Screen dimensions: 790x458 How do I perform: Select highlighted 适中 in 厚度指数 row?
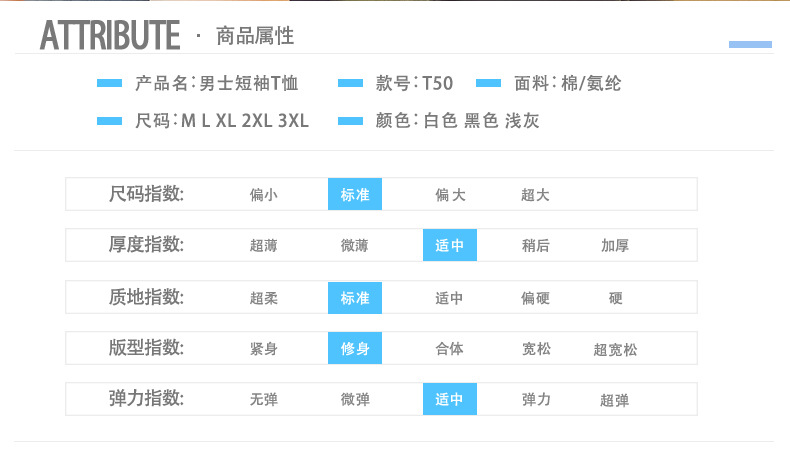(x=449, y=245)
